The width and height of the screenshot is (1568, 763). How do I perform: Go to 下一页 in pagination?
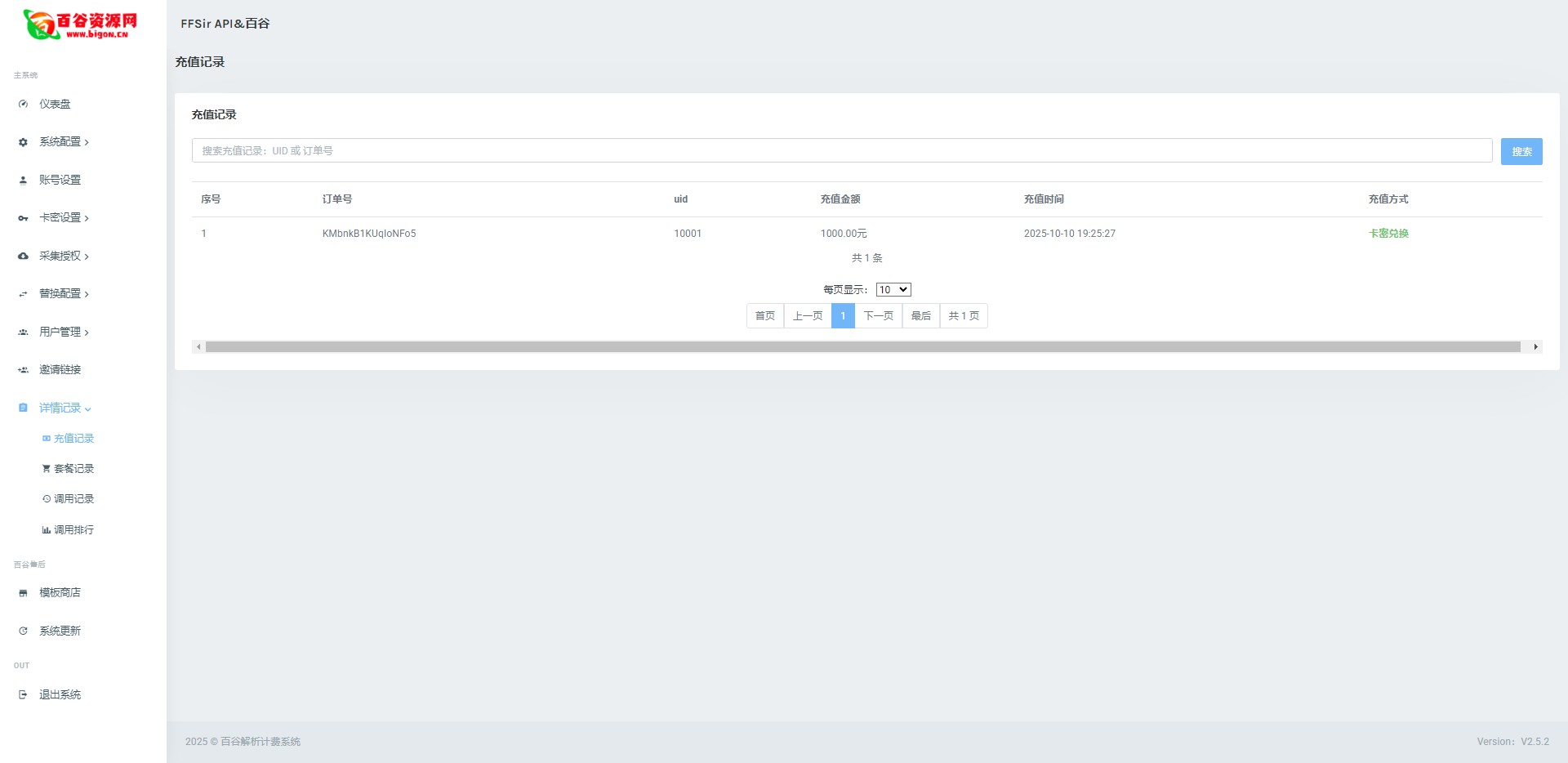tap(878, 316)
